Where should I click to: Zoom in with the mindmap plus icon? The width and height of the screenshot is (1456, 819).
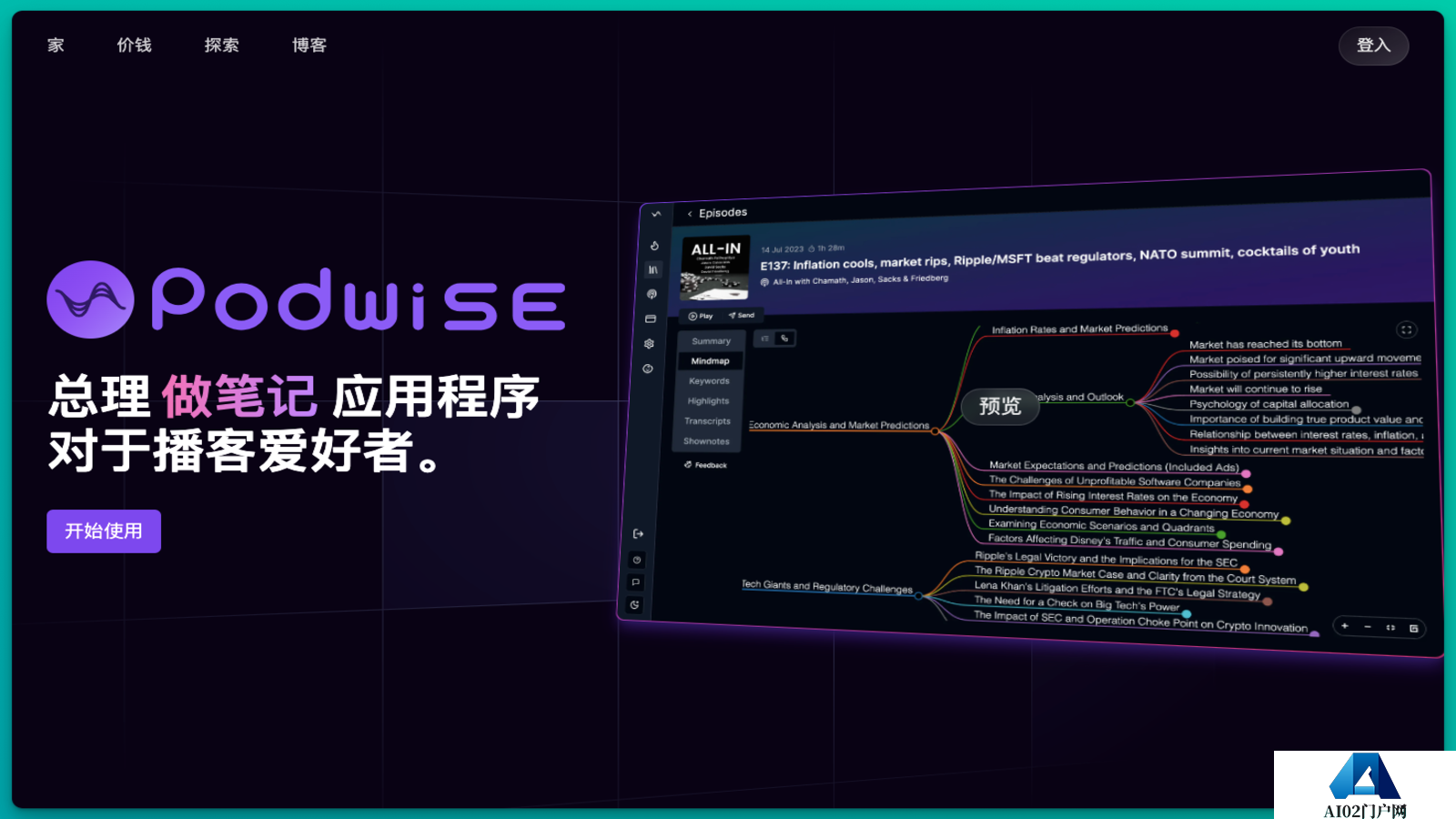click(1344, 626)
